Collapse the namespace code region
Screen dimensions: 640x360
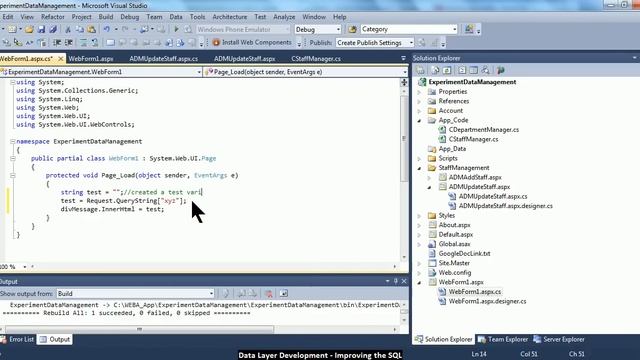pyautogui.click(x=13, y=142)
